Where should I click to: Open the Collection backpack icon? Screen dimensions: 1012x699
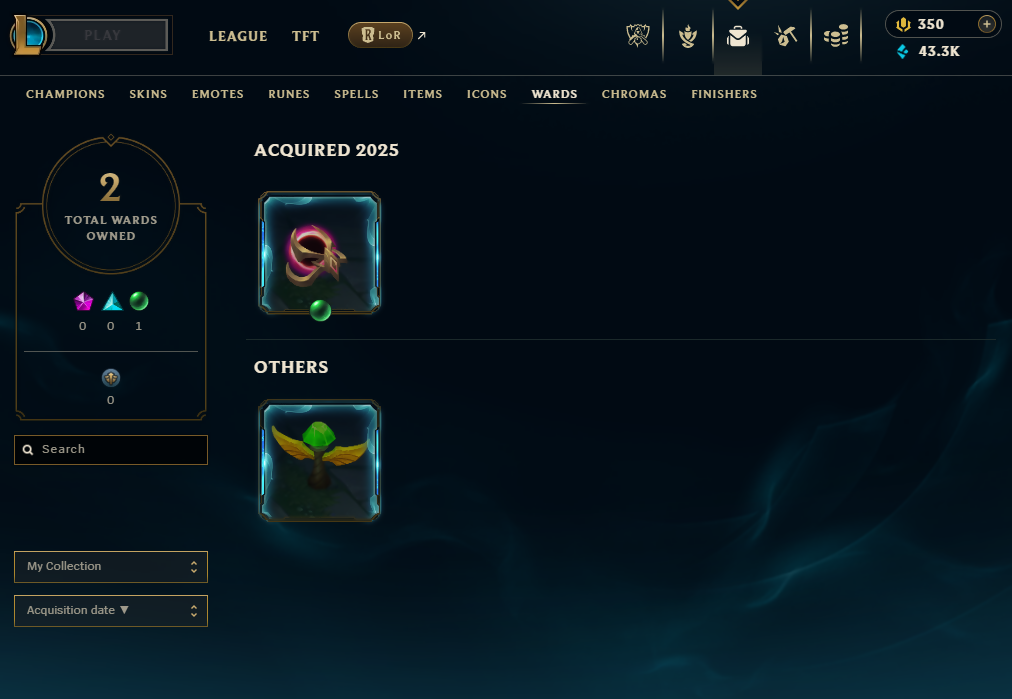tap(738, 36)
